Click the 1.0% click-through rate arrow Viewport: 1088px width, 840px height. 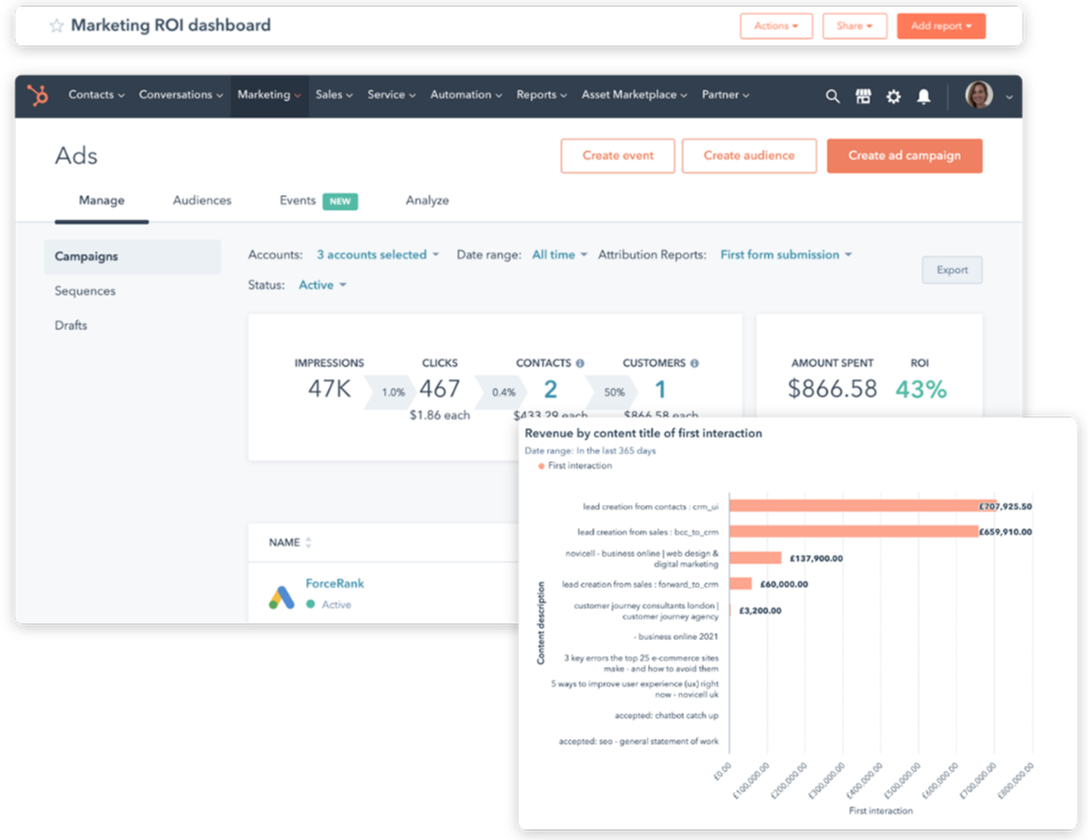(x=391, y=393)
